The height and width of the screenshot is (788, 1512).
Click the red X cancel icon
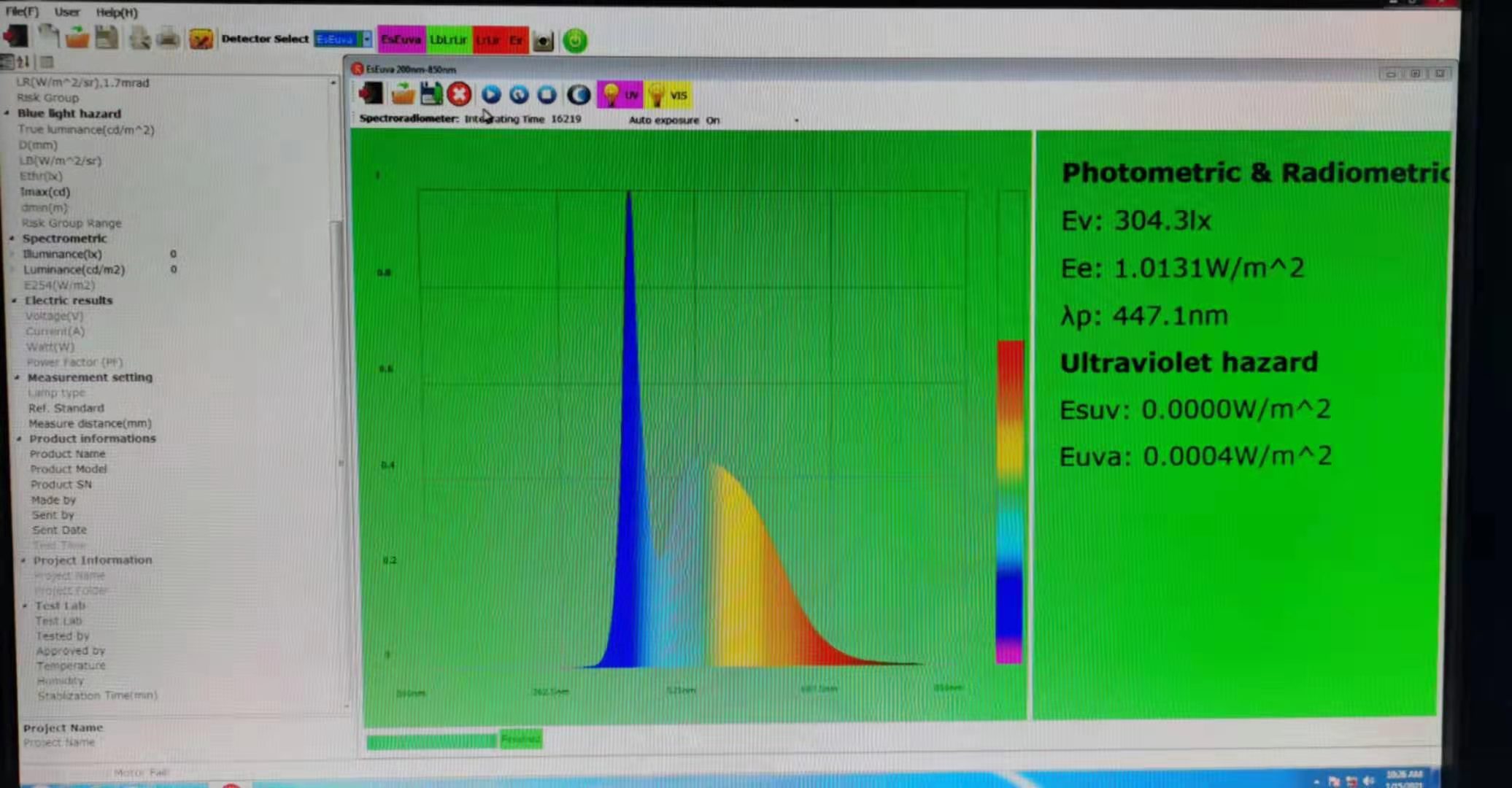pos(459,94)
